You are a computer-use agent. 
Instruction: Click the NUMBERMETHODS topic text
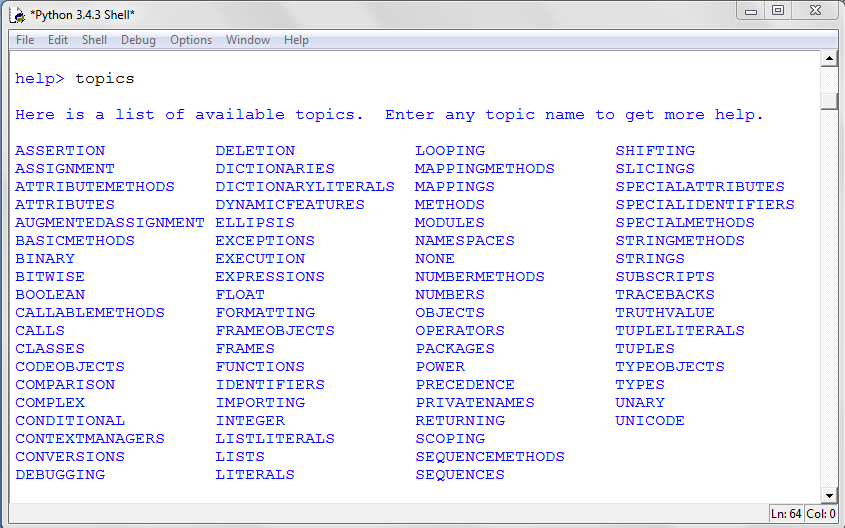(x=480, y=276)
